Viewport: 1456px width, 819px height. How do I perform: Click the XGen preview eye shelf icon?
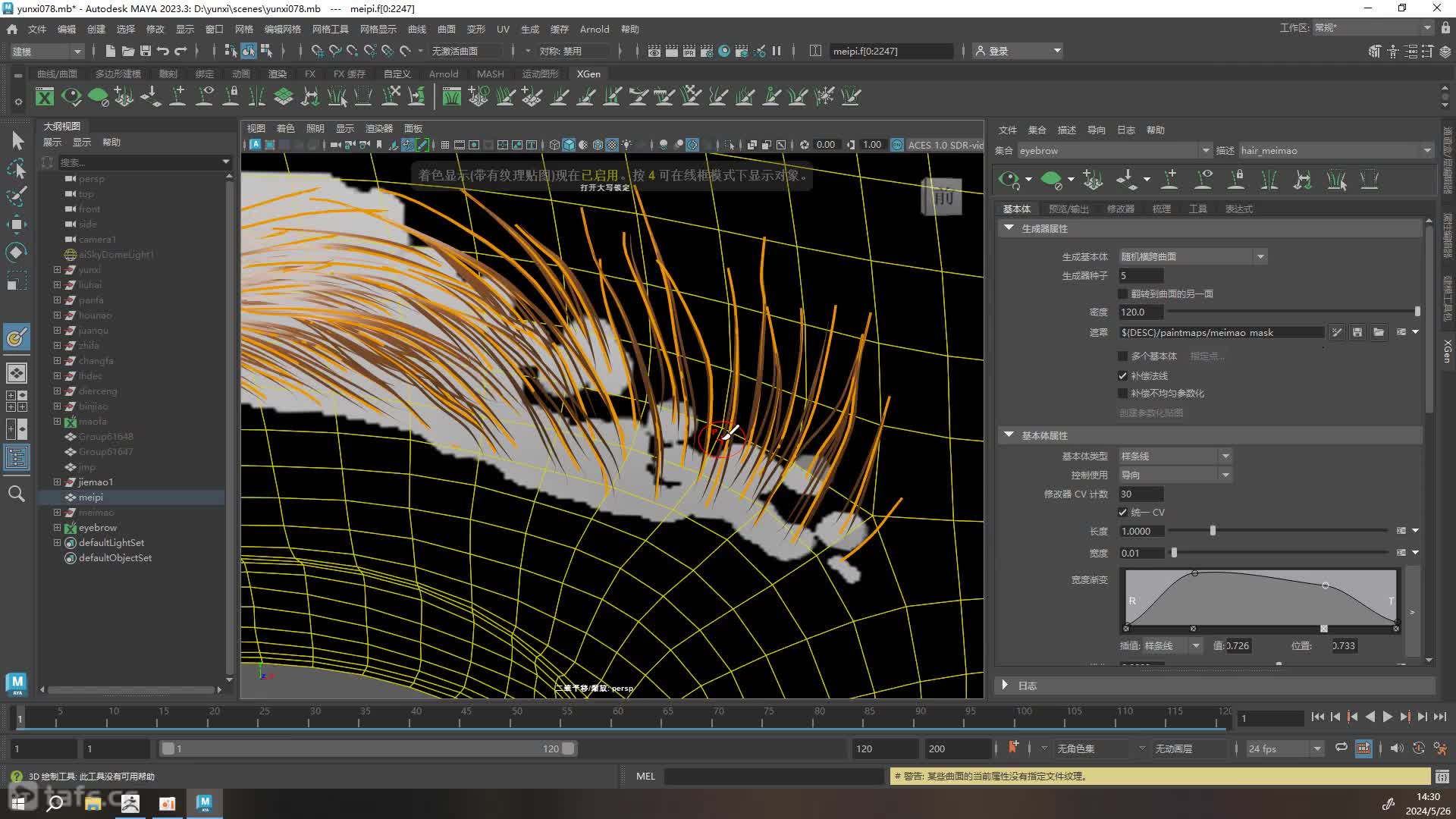click(71, 96)
